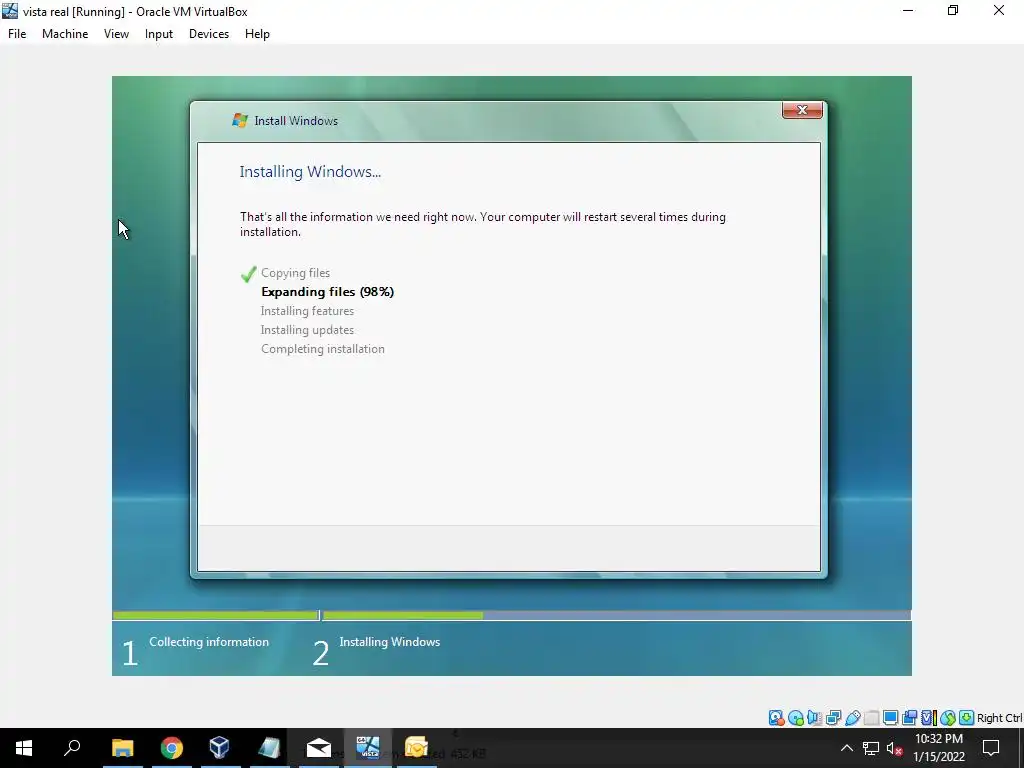Viewport: 1024px width, 768px height.
Task: Open VirtualBox Manager cube icon on taskbar
Action: coord(219,748)
